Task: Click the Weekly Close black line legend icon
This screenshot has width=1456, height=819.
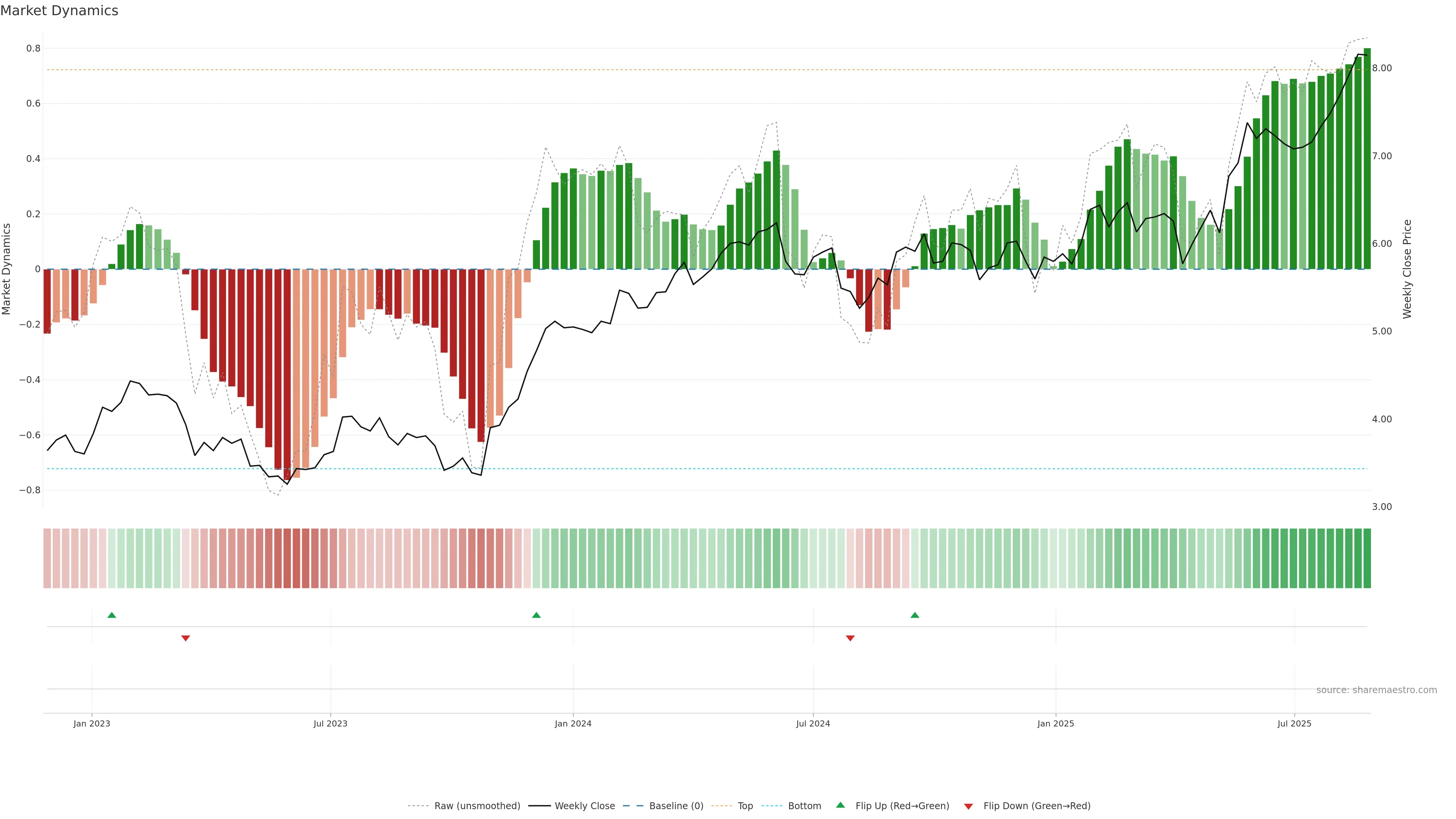Action: tap(539, 806)
